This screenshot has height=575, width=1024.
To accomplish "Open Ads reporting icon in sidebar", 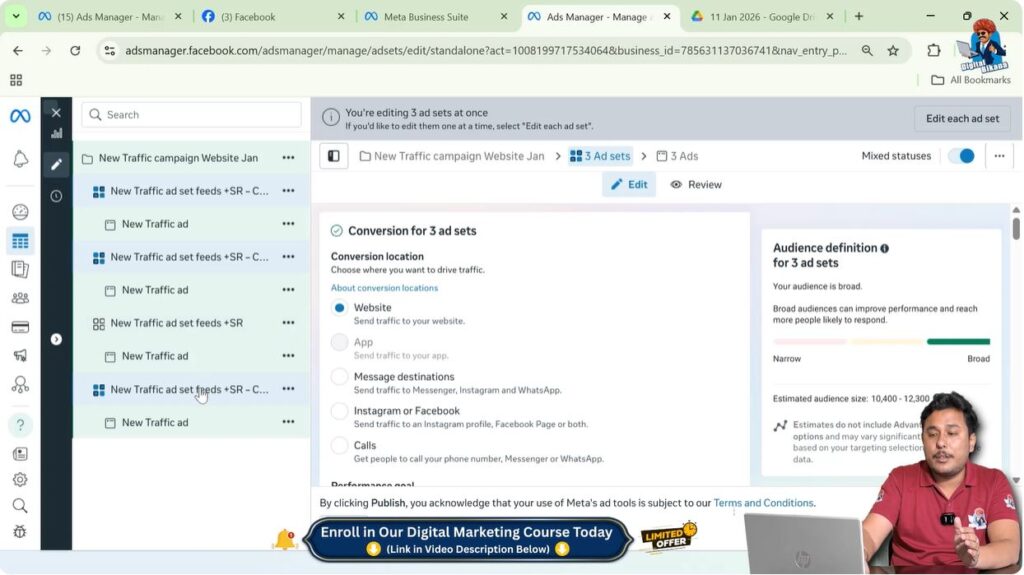I will [20, 269].
